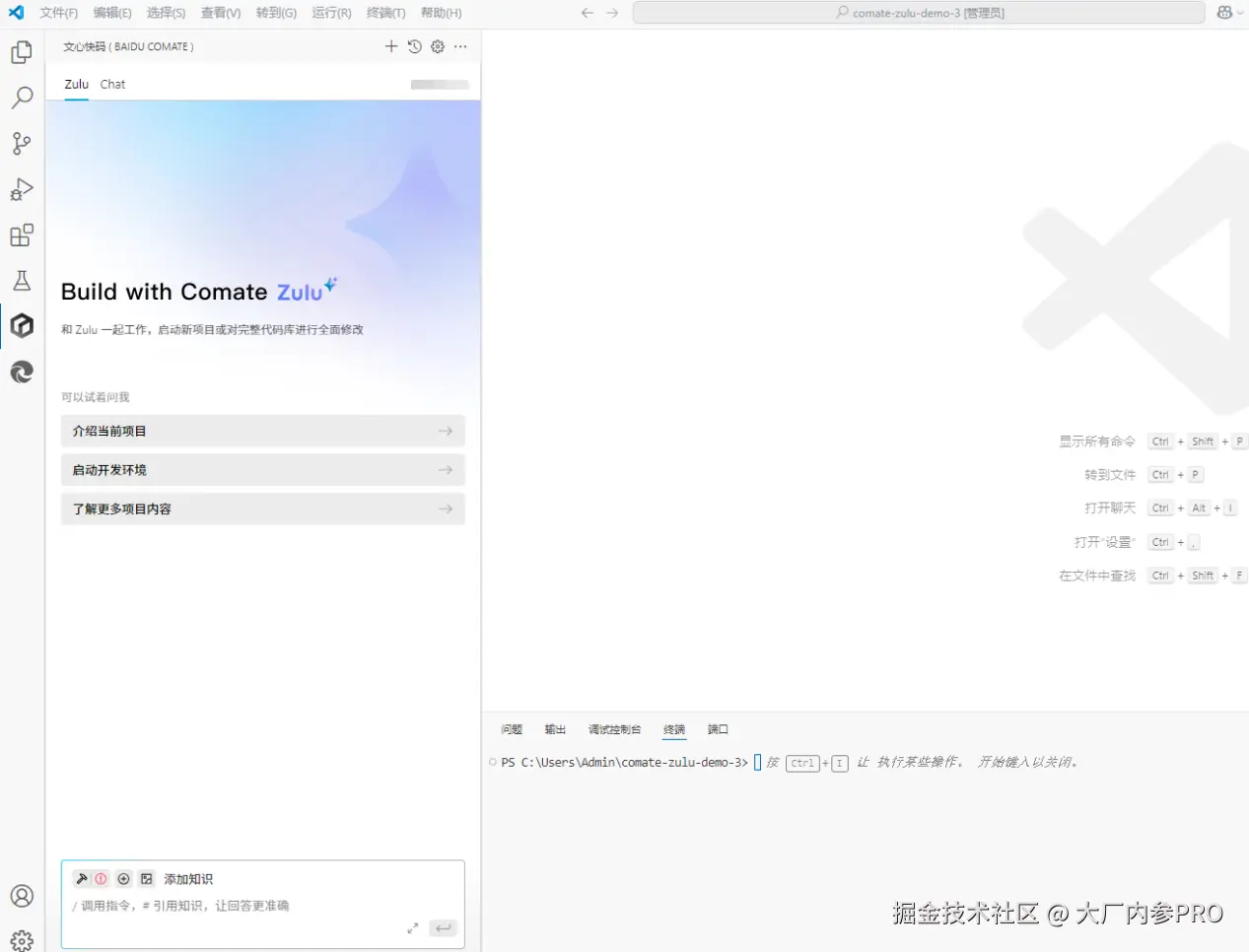Click the 显示所有命令 shortcut hint
Screen dimensions: 1249x952
coord(1097,442)
